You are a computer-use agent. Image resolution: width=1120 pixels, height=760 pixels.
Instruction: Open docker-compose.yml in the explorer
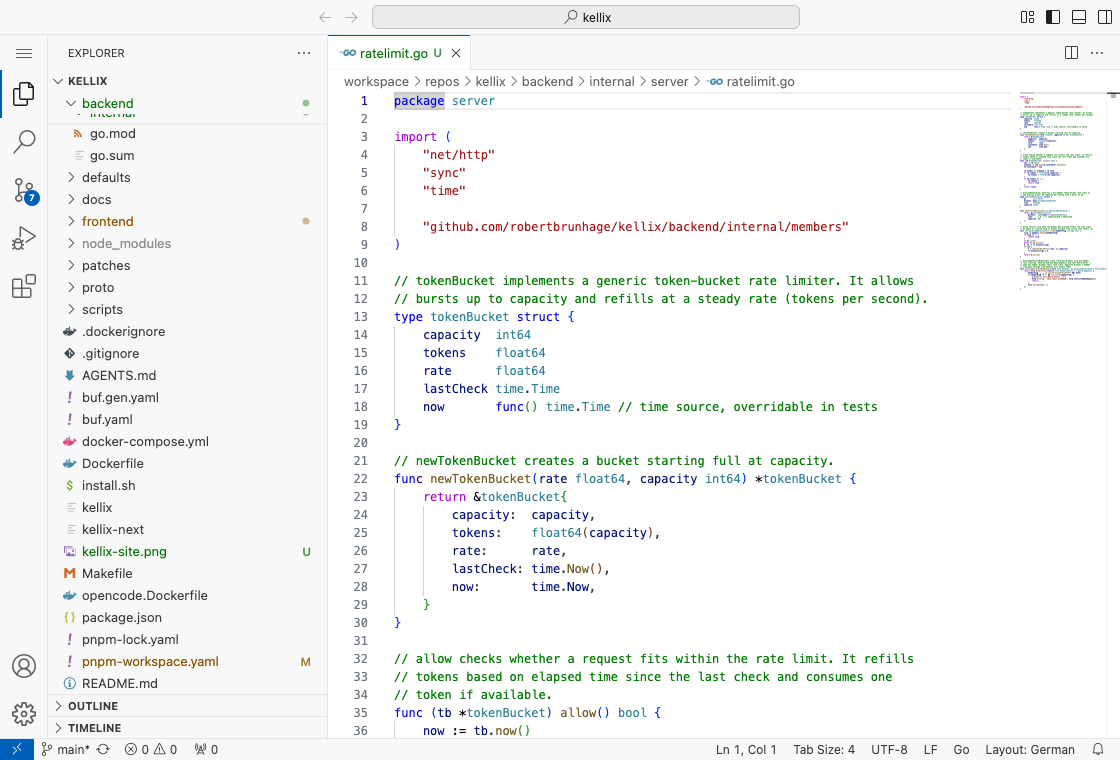(x=188, y=441)
